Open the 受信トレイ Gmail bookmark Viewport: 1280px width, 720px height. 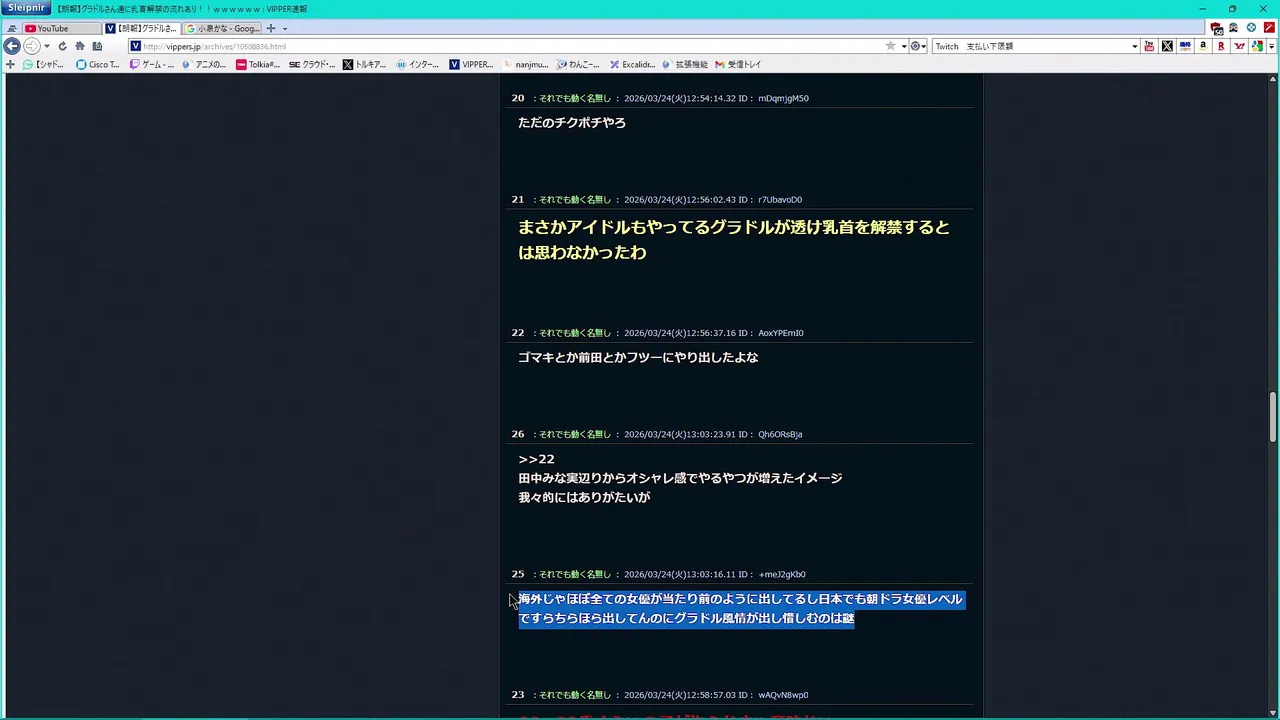coord(738,64)
